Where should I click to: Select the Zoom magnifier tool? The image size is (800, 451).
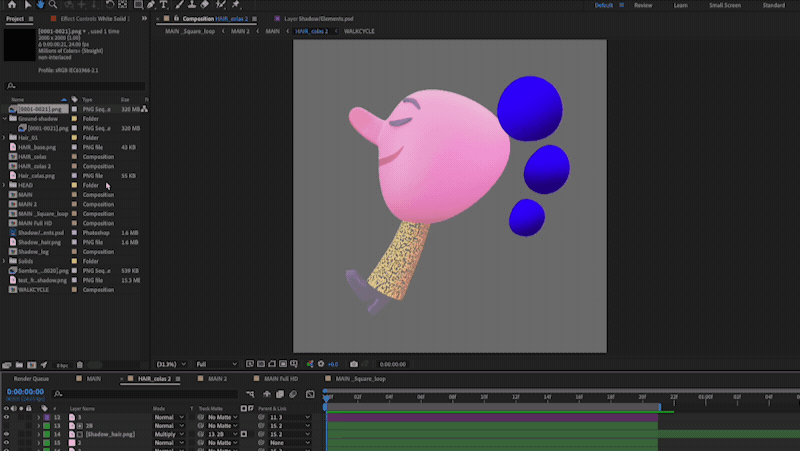[x=53, y=5]
